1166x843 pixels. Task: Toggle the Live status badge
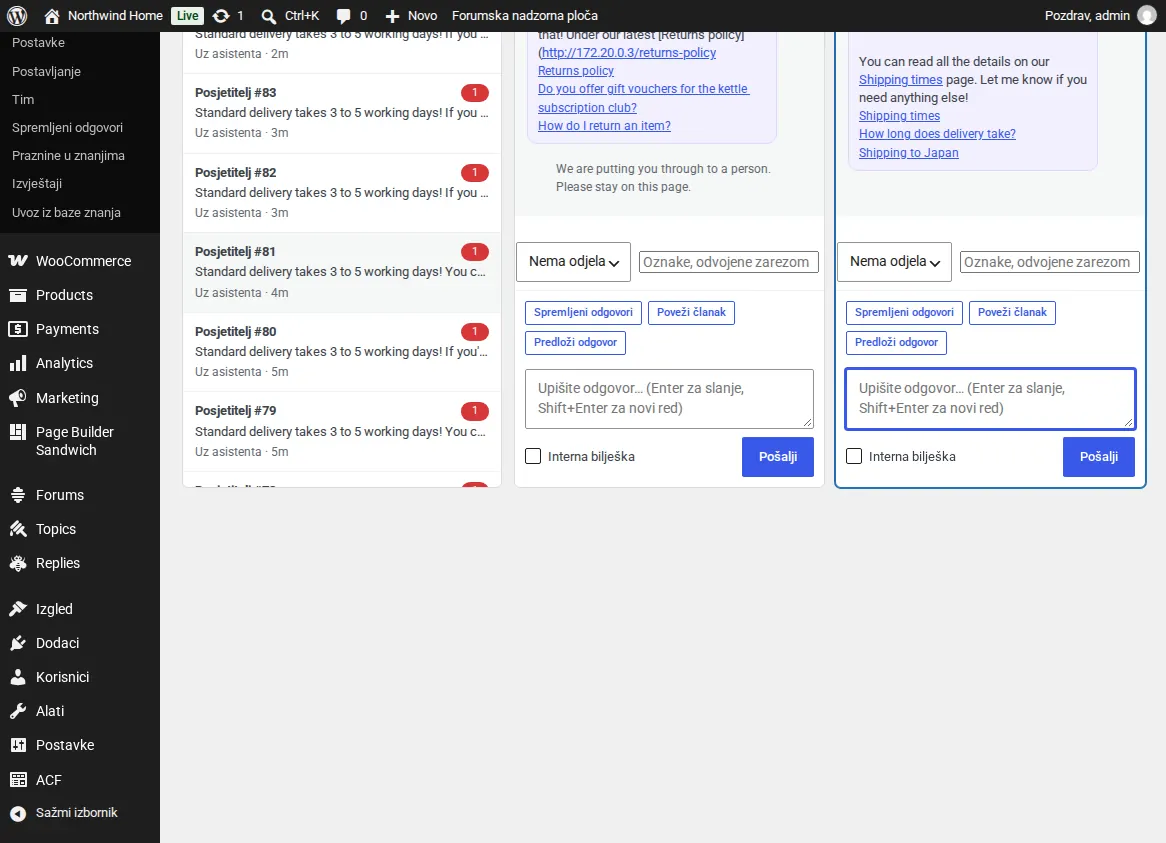[187, 16]
